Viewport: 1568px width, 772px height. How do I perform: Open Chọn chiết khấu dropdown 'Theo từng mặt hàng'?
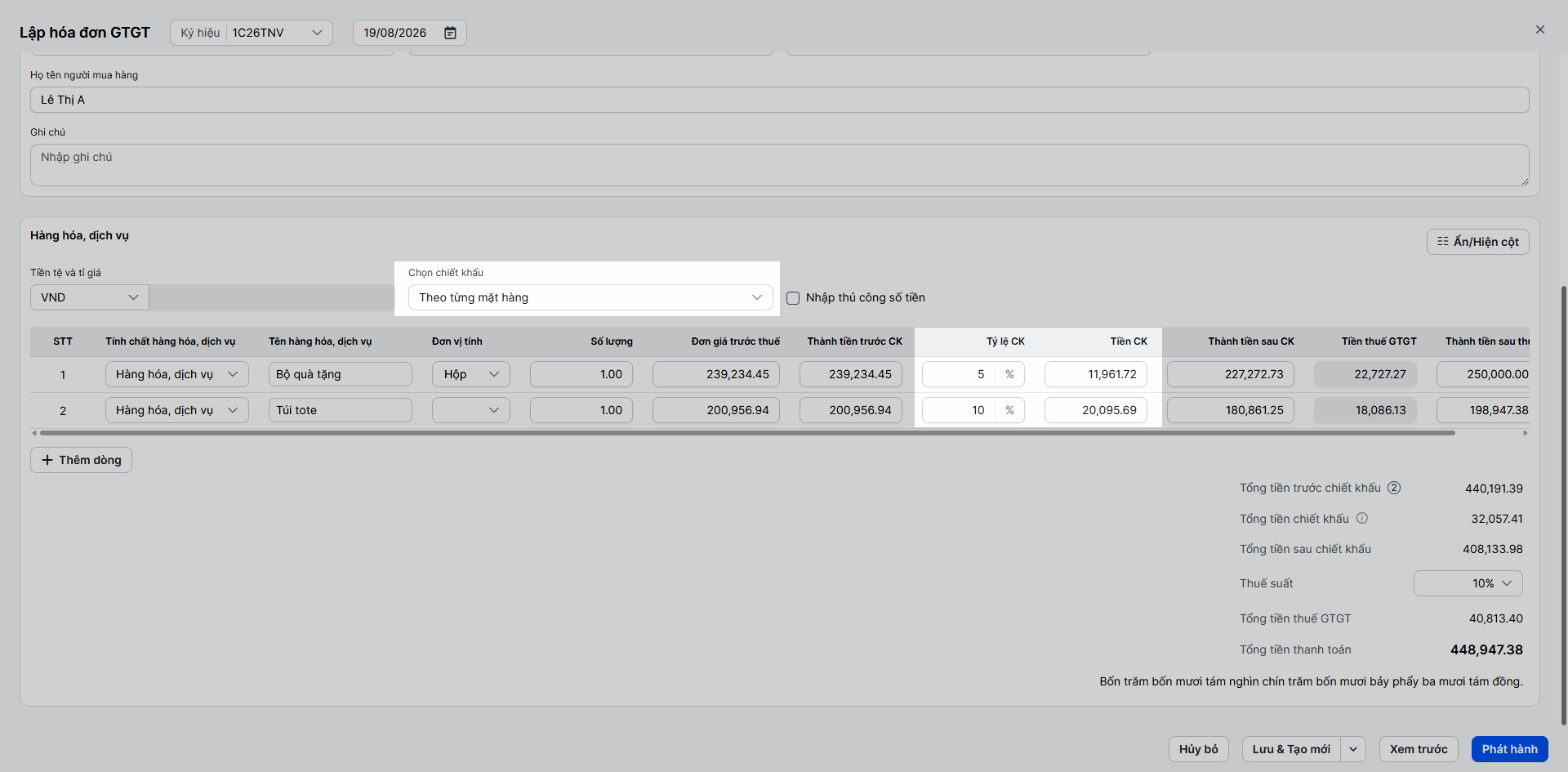[x=590, y=297]
